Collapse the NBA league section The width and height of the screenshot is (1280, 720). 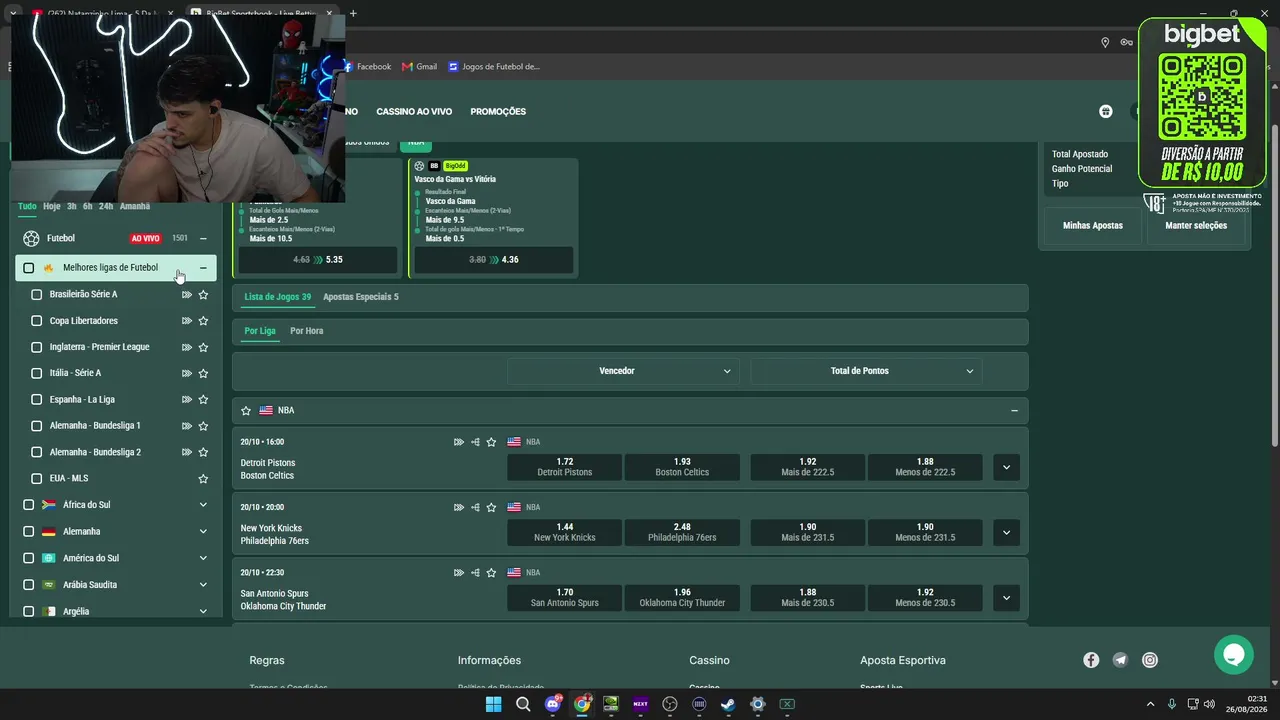1014,410
